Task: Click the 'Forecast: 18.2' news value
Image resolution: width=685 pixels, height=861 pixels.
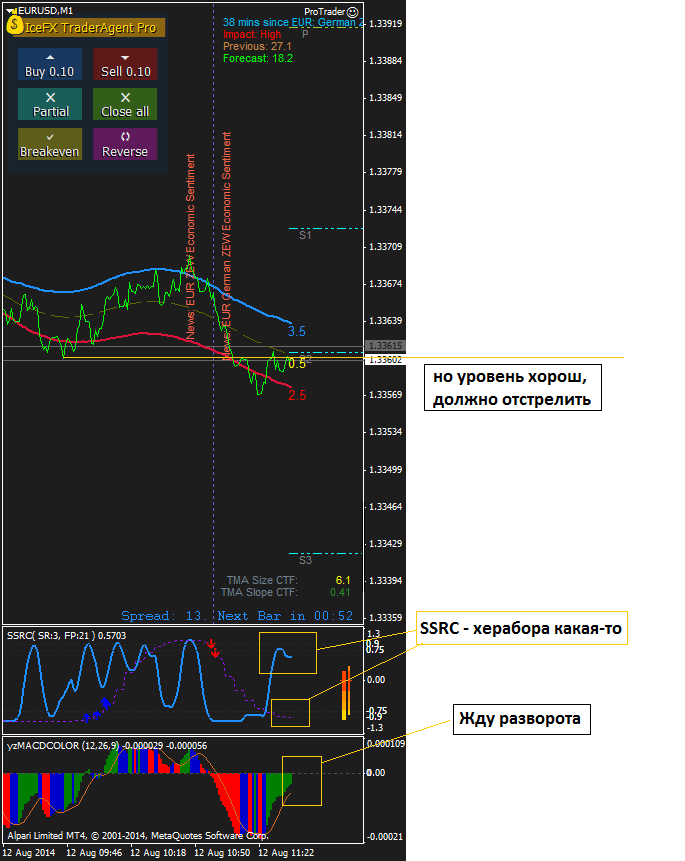Action: tap(258, 59)
